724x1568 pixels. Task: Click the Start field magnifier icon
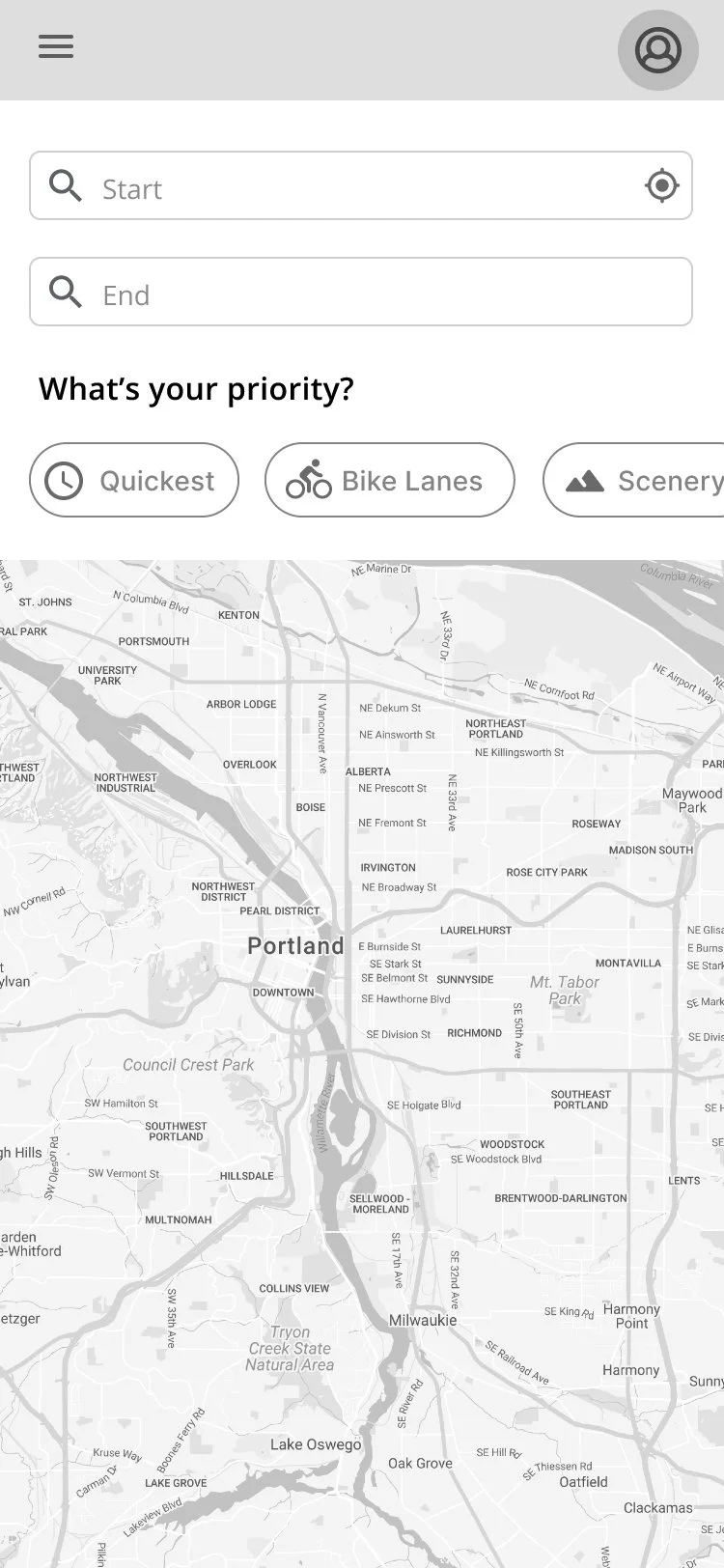66,185
